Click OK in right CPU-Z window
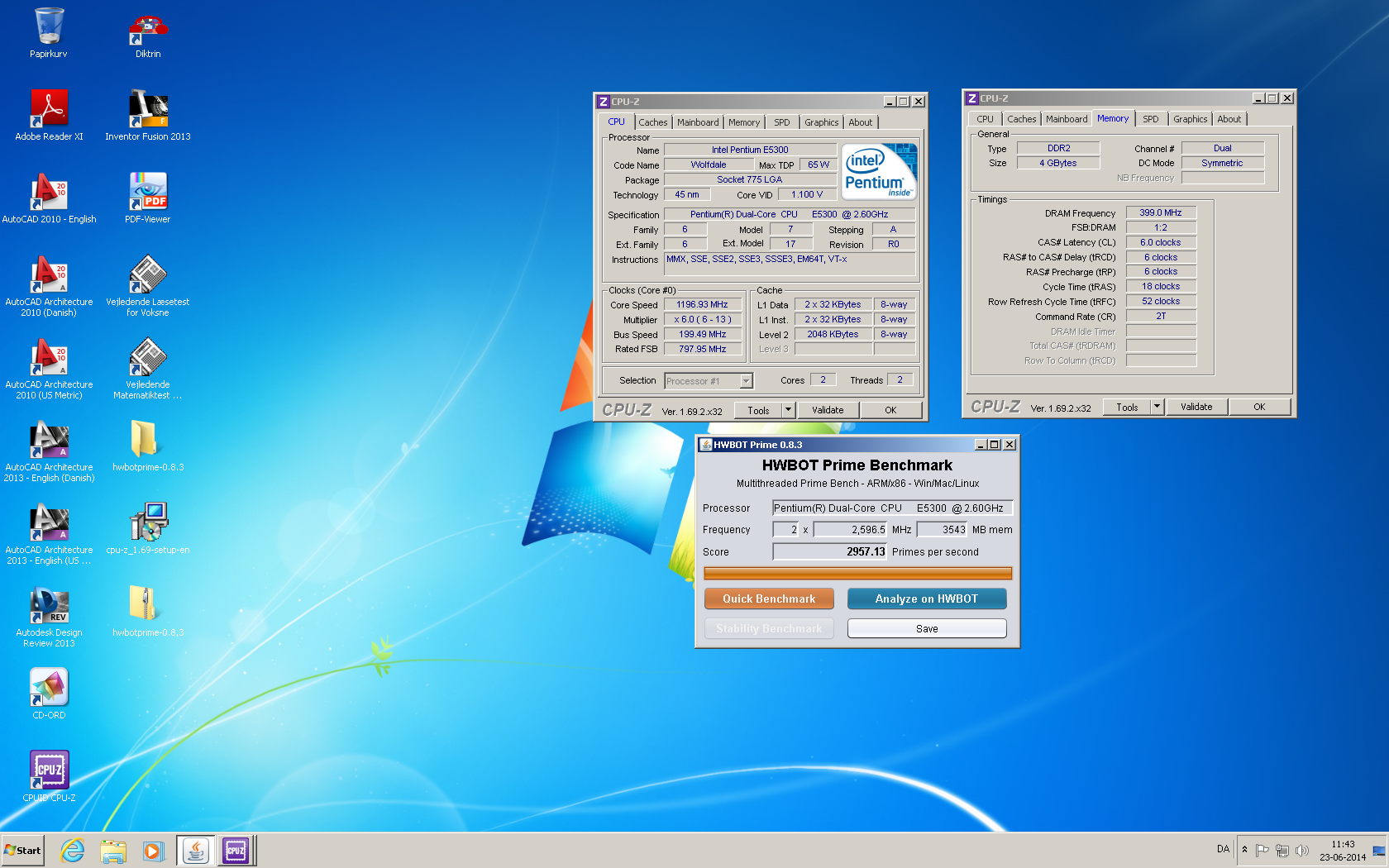Image resolution: width=1389 pixels, height=868 pixels. (1259, 407)
